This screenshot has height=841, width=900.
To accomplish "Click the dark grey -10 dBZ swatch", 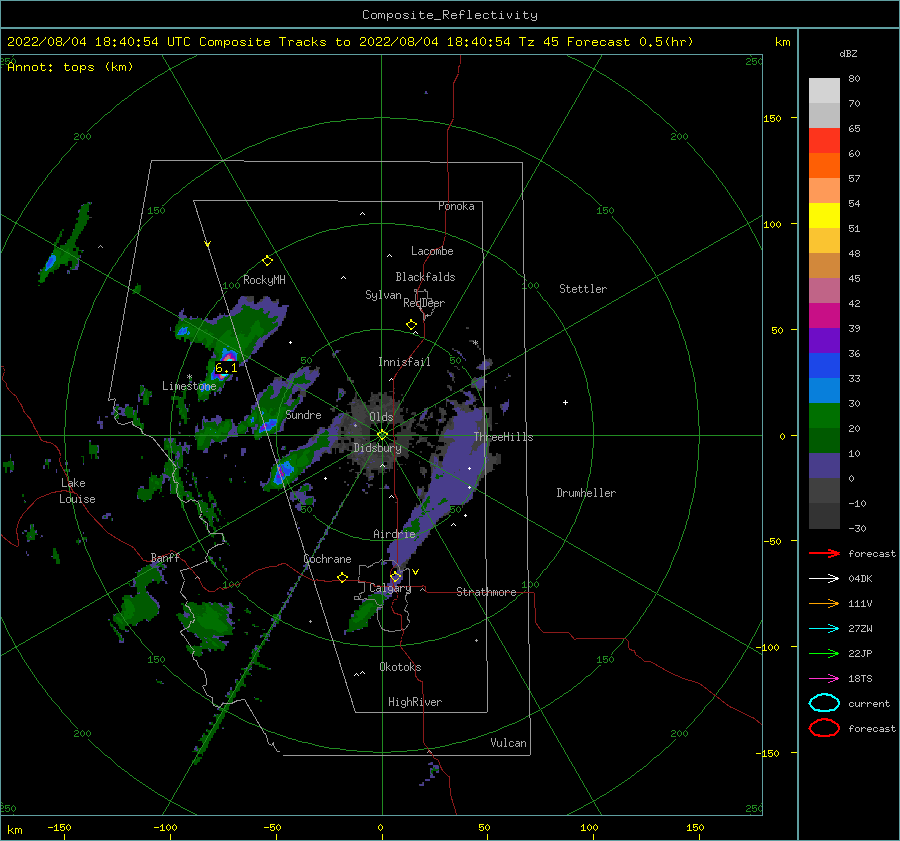I will tap(824, 515).
